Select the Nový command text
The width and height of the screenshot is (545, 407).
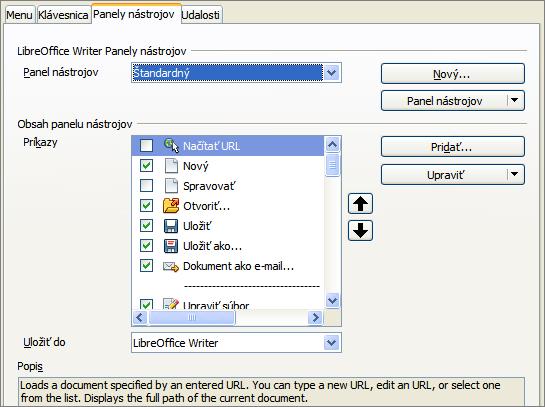196,166
